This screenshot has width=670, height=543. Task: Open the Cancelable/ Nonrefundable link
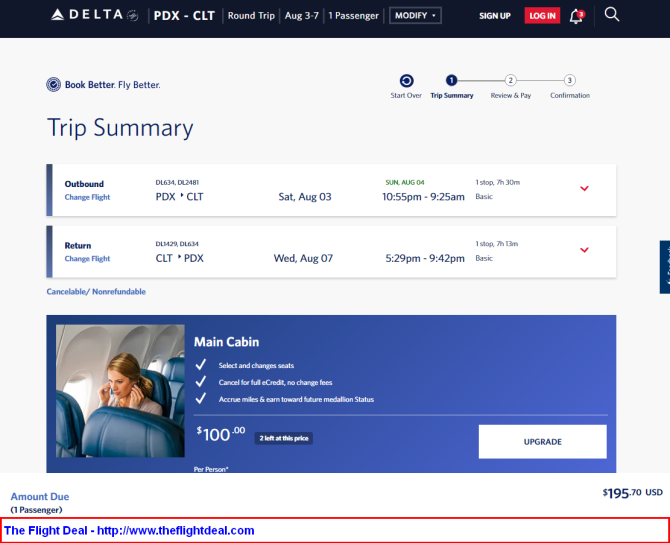(96, 291)
